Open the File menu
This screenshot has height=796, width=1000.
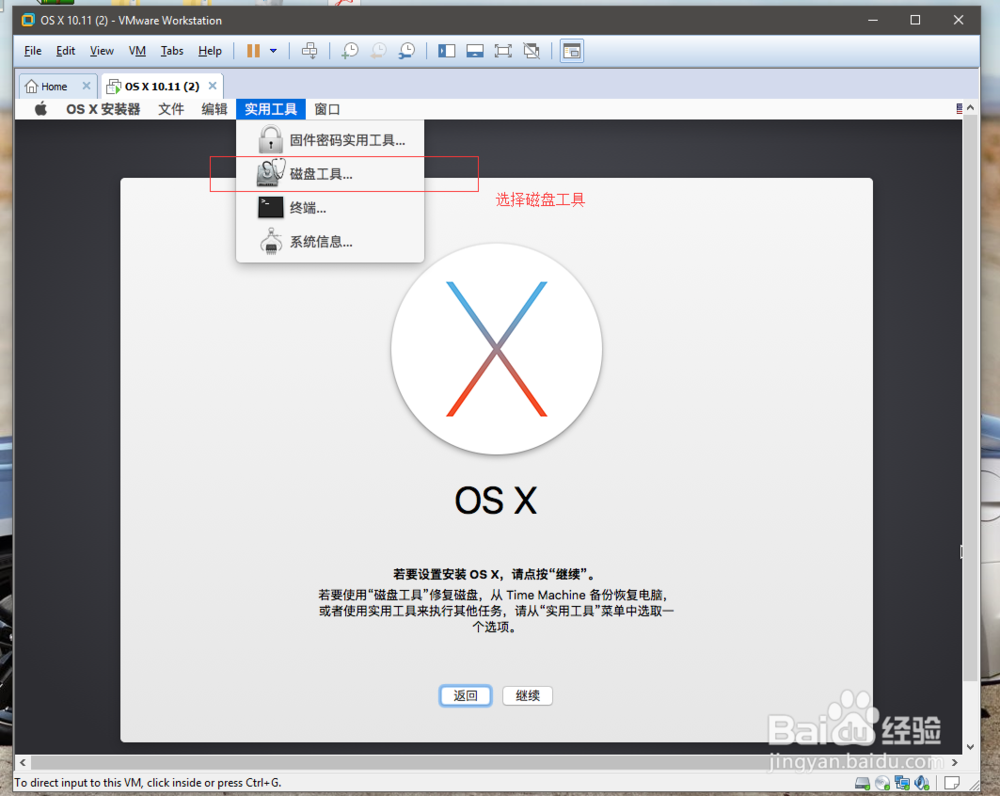pyautogui.click(x=33, y=51)
